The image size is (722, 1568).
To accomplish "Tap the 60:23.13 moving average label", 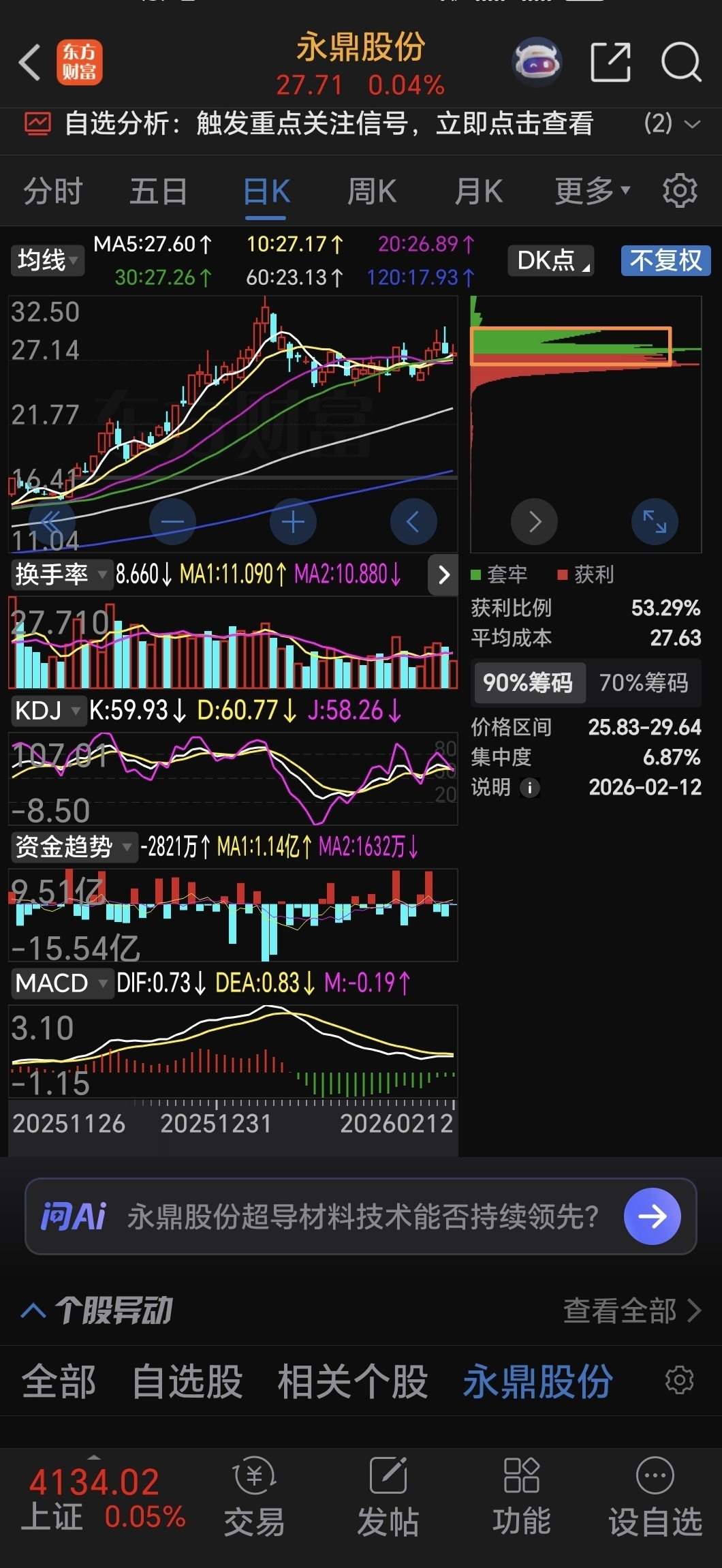I will coord(295,277).
